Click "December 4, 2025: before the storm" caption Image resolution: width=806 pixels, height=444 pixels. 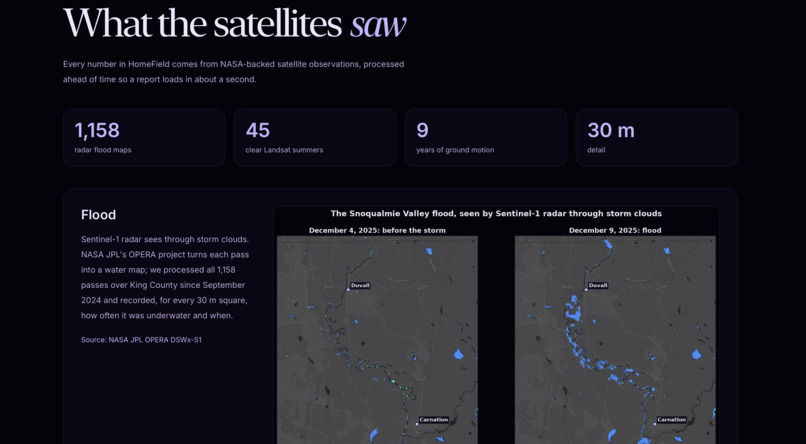pyautogui.click(x=377, y=230)
